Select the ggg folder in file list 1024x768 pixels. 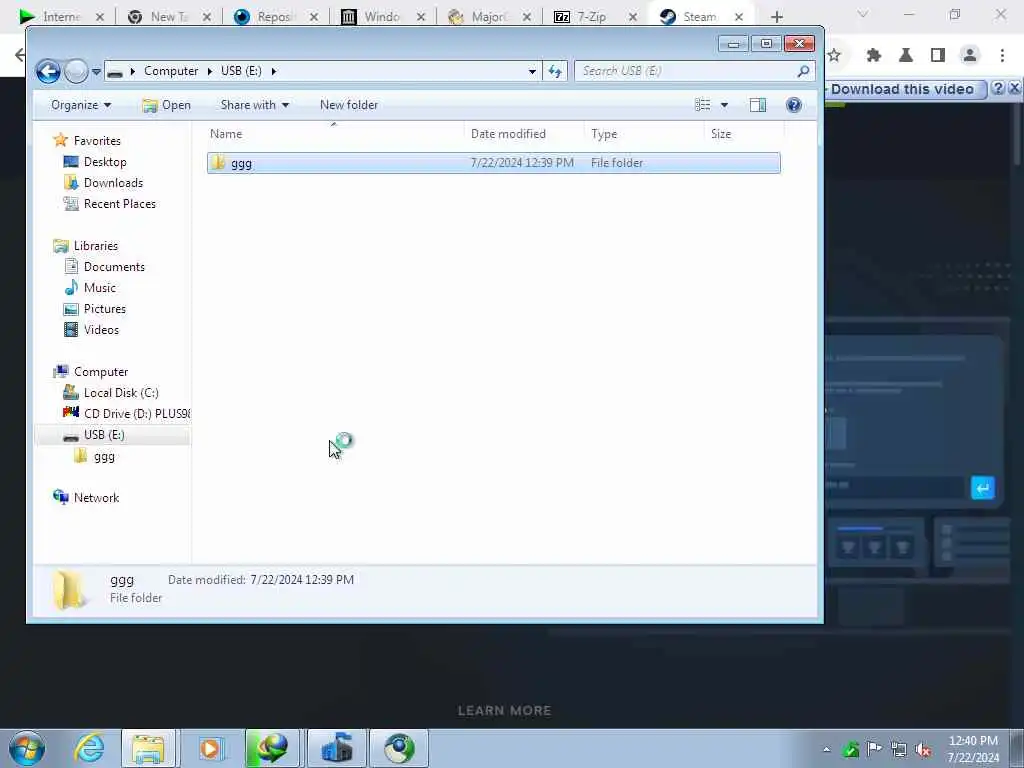[x=493, y=163]
